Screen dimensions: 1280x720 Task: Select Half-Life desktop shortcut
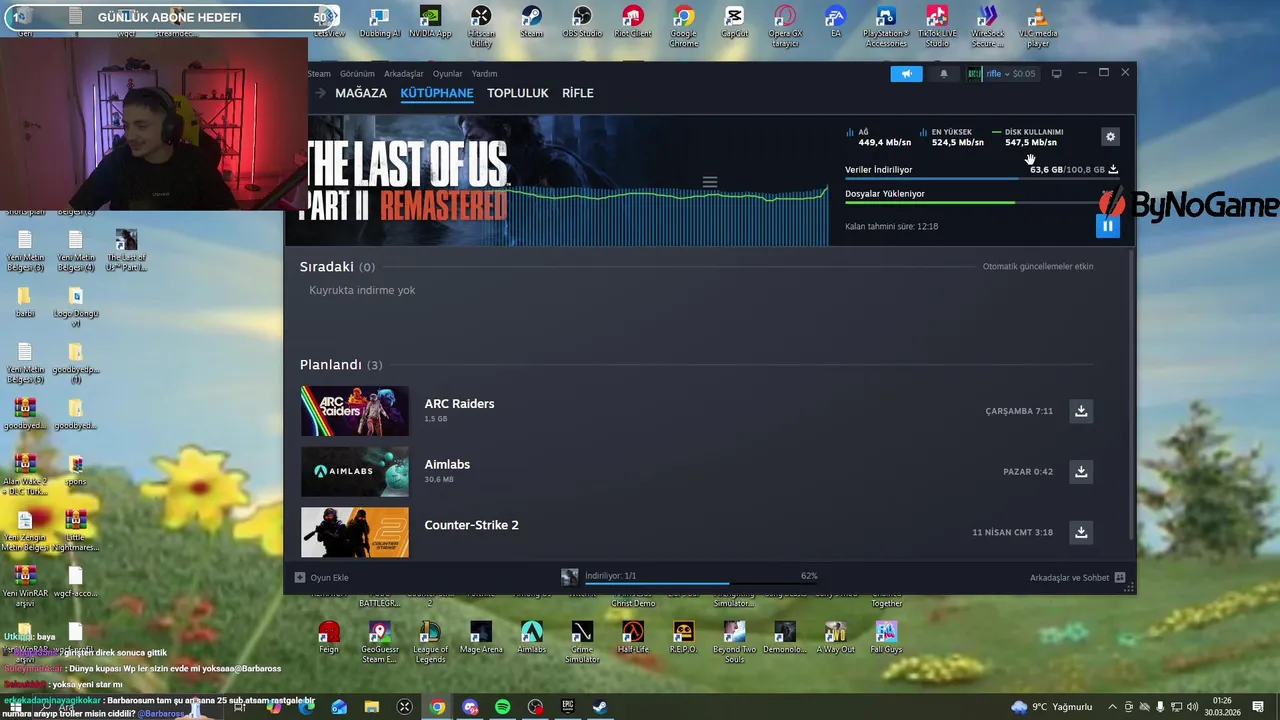(x=633, y=637)
